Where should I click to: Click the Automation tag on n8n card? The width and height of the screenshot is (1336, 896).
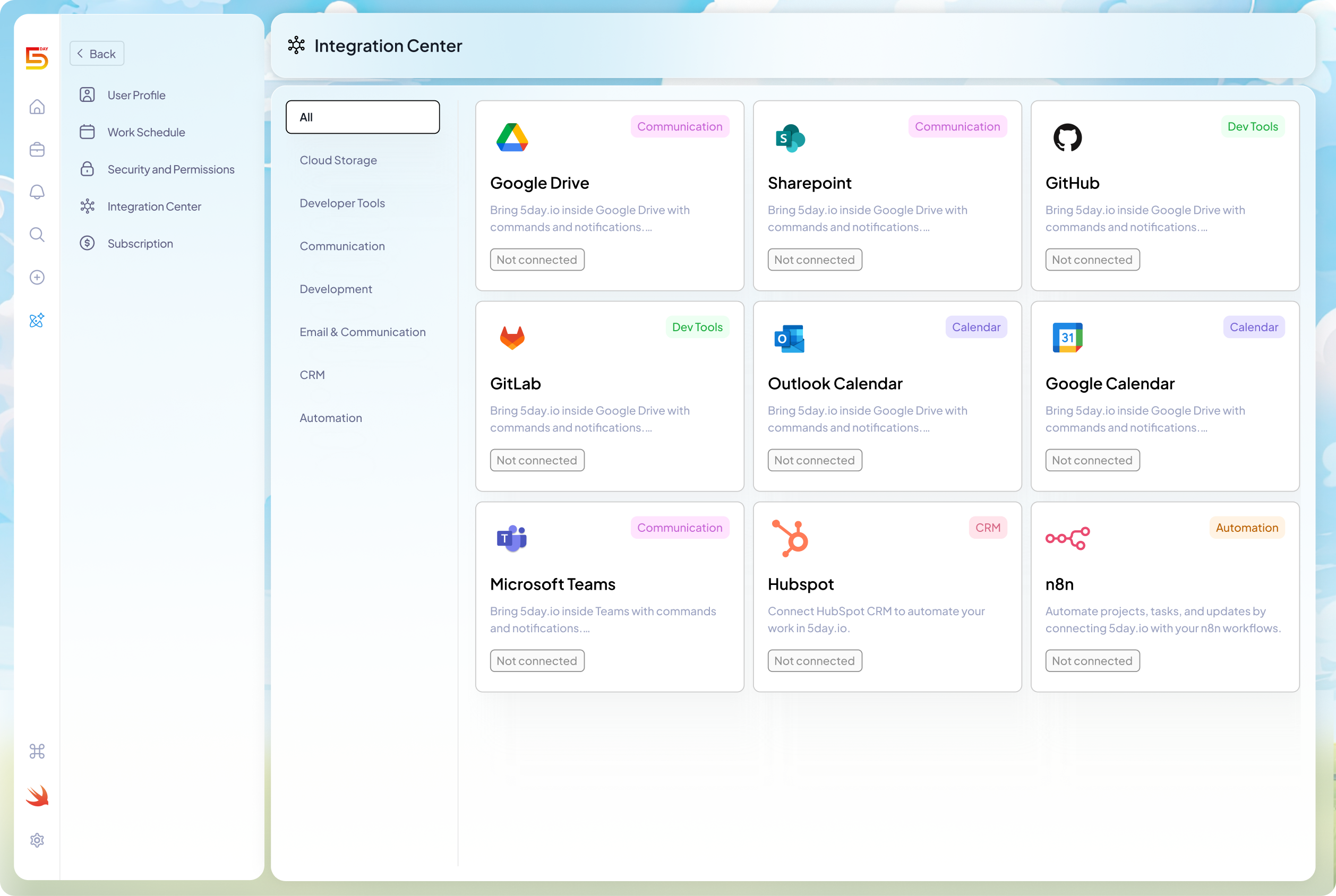[1247, 528]
